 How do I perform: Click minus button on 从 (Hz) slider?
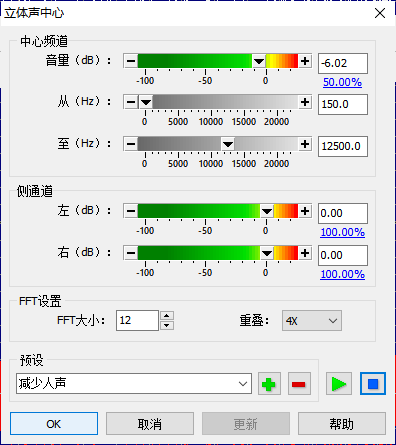(x=131, y=102)
